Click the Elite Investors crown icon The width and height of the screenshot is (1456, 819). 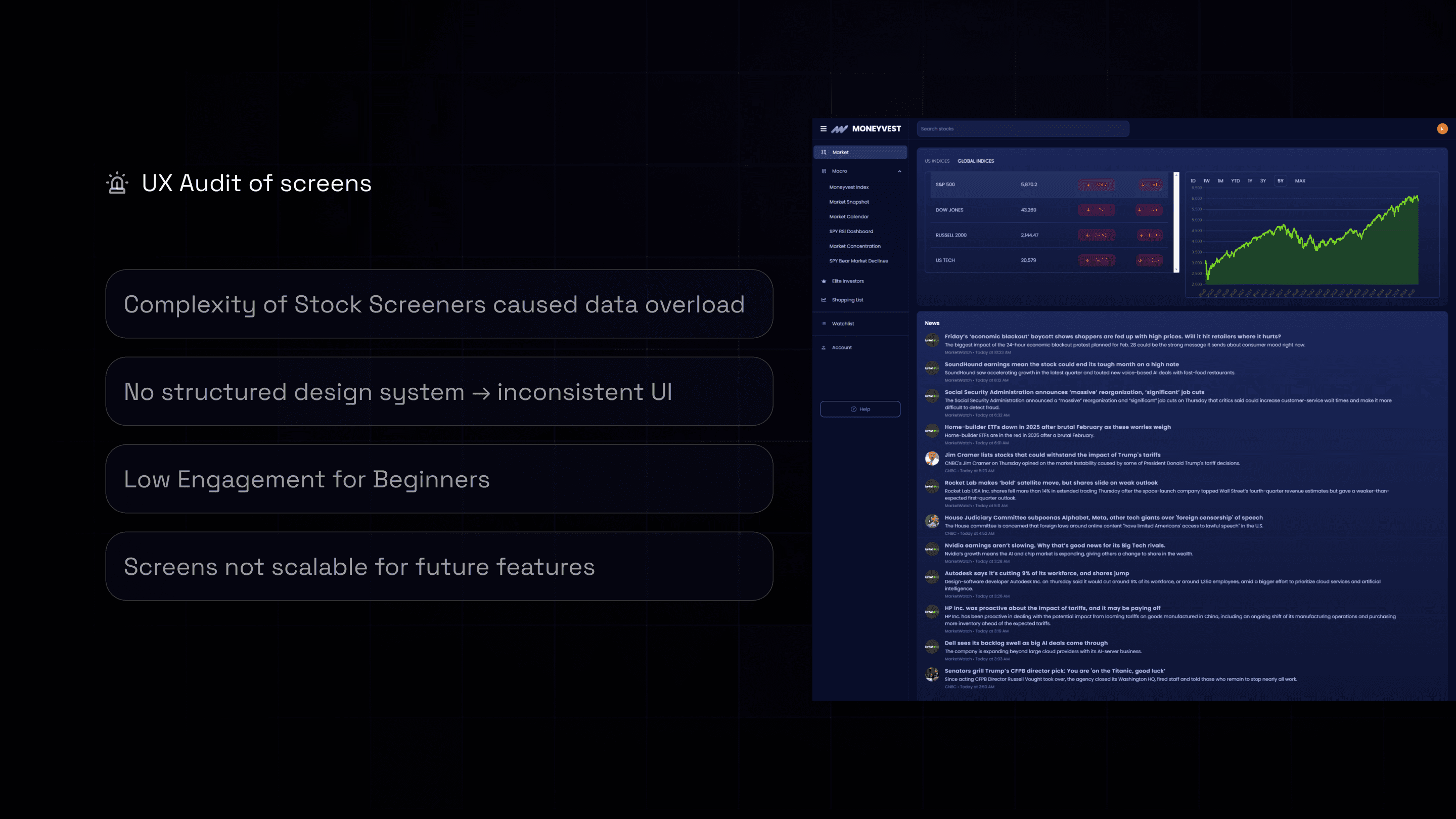pyautogui.click(x=824, y=281)
